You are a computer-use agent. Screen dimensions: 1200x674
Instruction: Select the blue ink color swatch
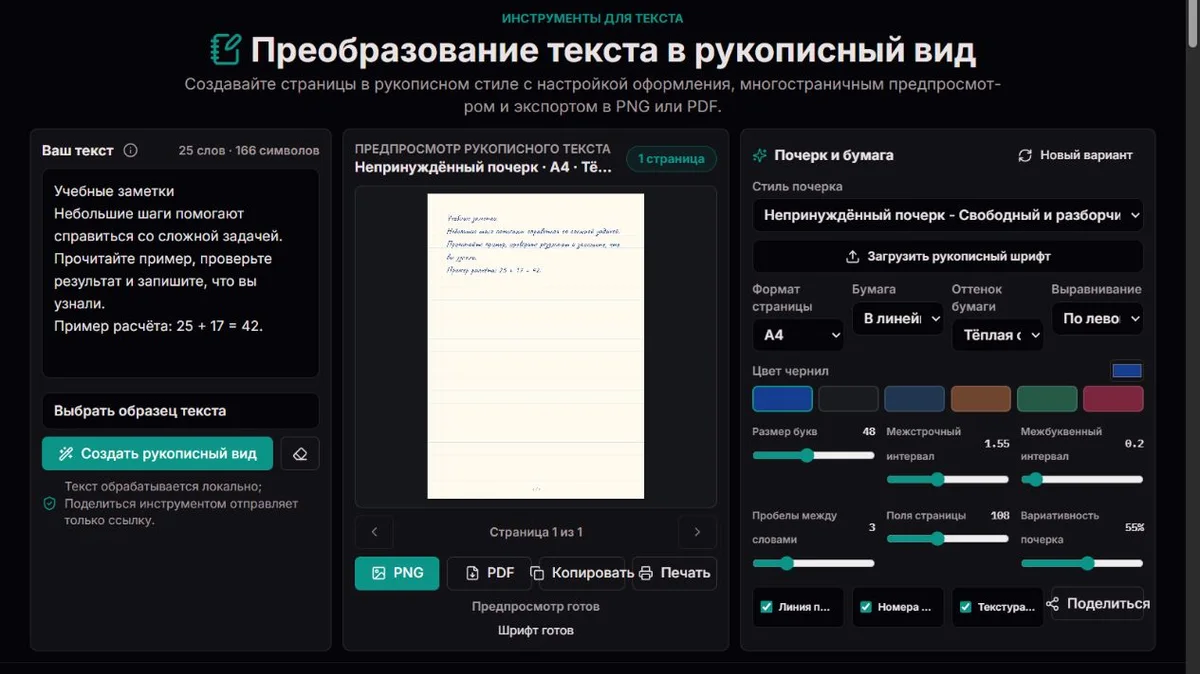(x=782, y=399)
